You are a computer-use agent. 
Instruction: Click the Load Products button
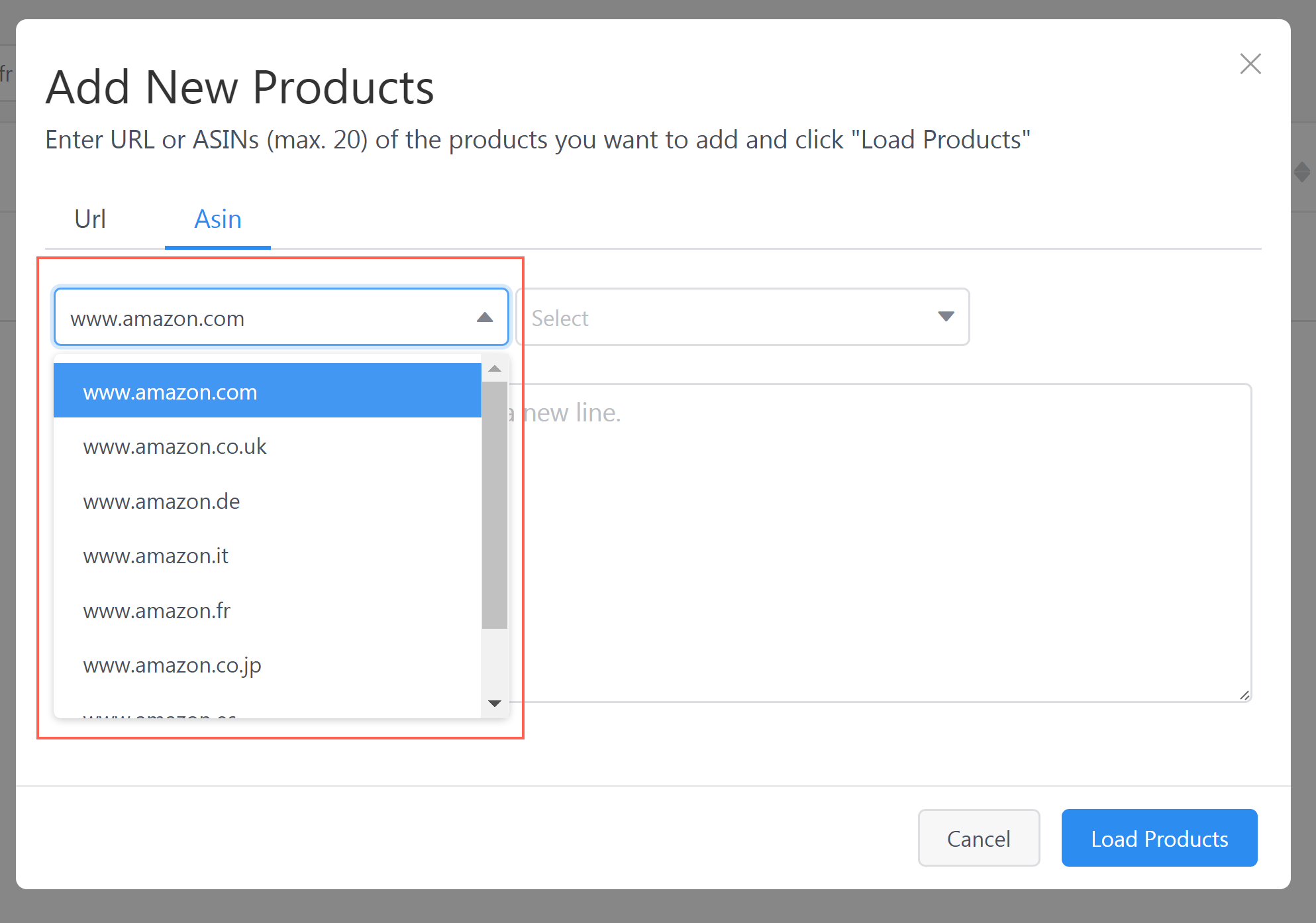click(x=1159, y=838)
